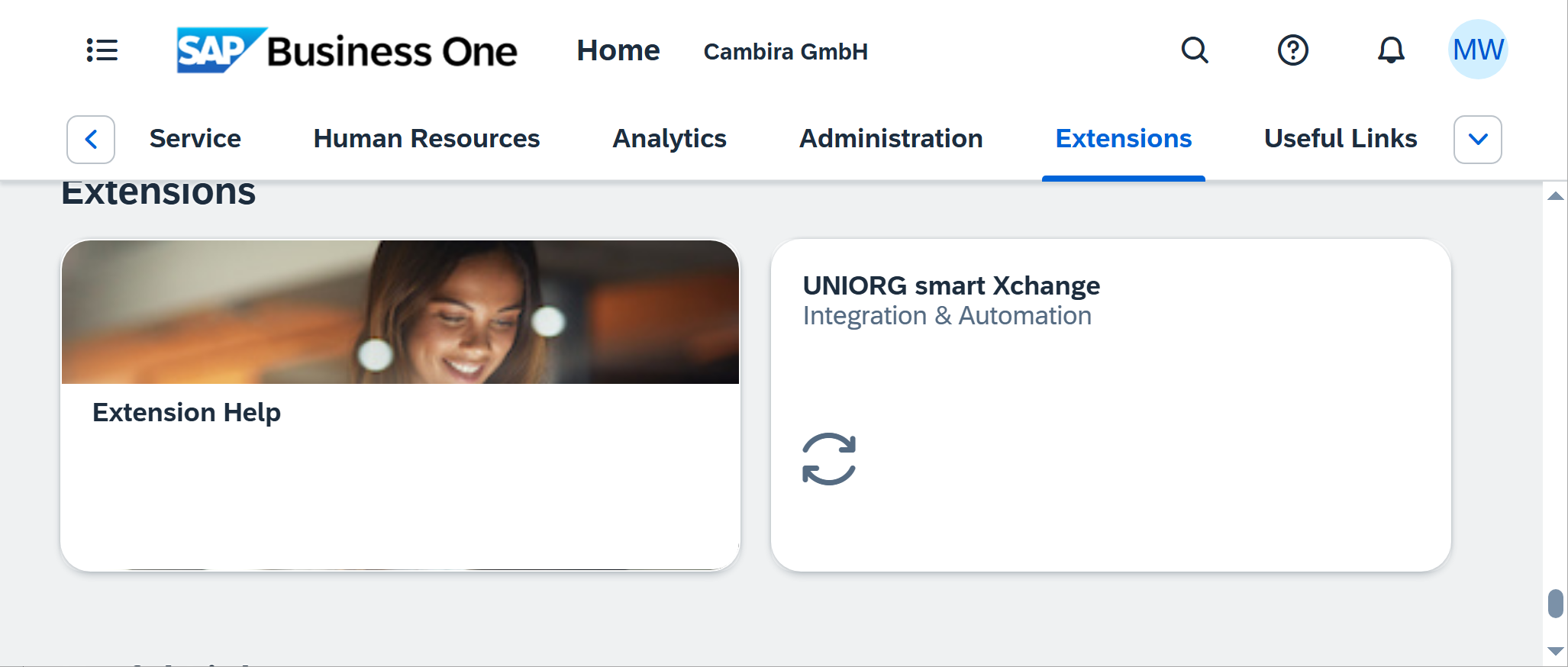The width and height of the screenshot is (1568, 667).
Task: Click the vertical scrollbar thumb
Action: [x=1555, y=604]
